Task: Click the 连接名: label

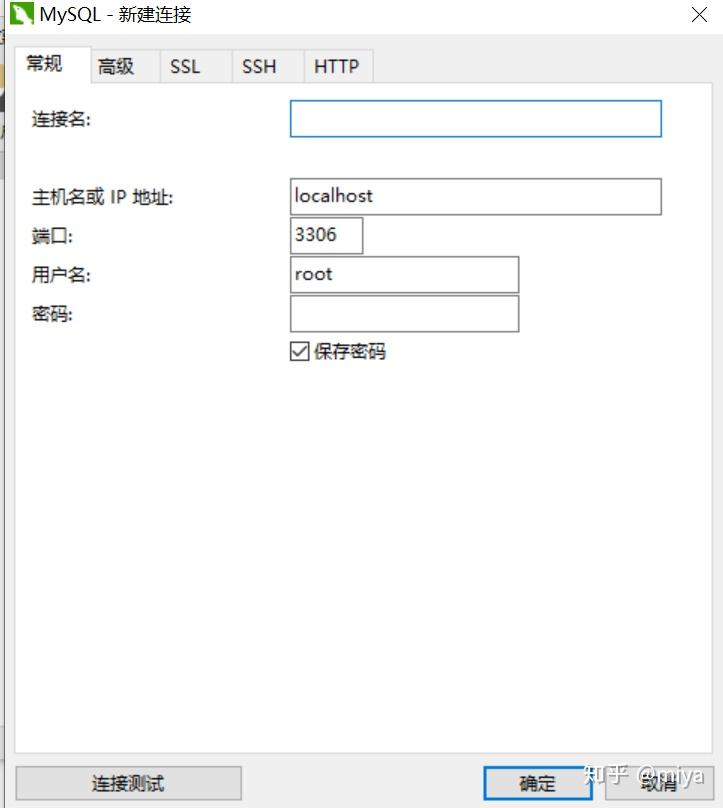Action: click(61, 120)
